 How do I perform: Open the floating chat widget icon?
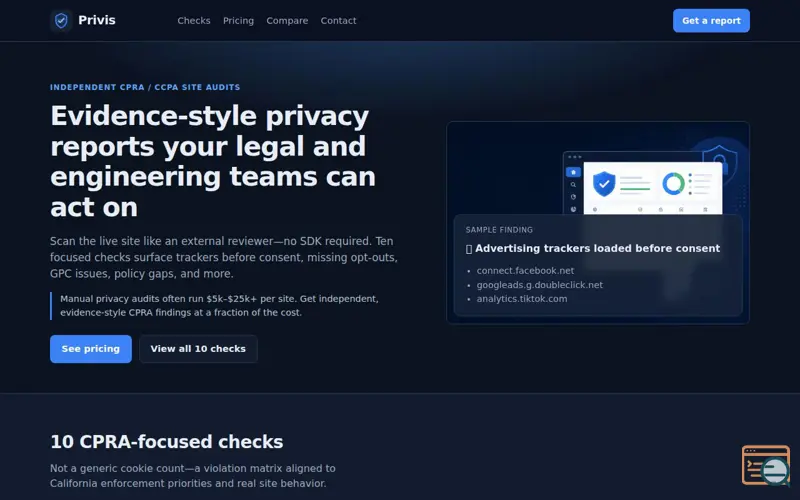[x=766, y=465]
